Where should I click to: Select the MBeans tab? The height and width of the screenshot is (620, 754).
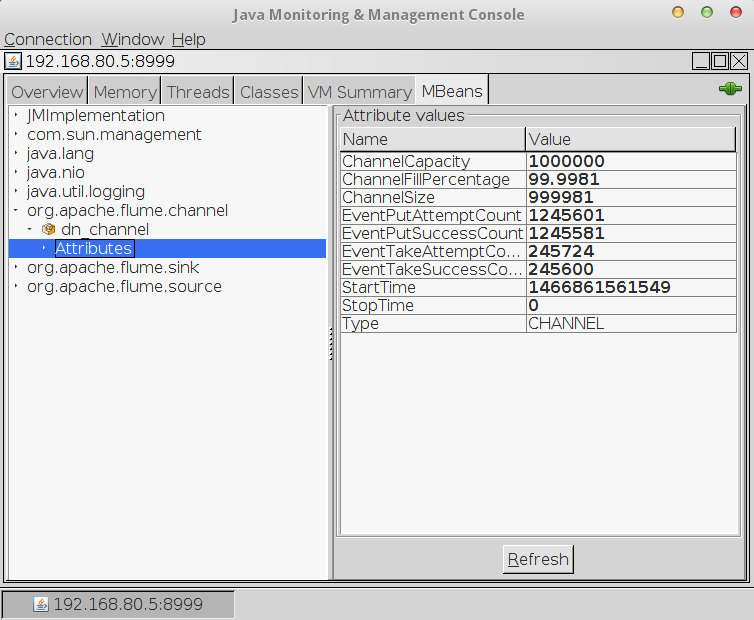(x=452, y=90)
